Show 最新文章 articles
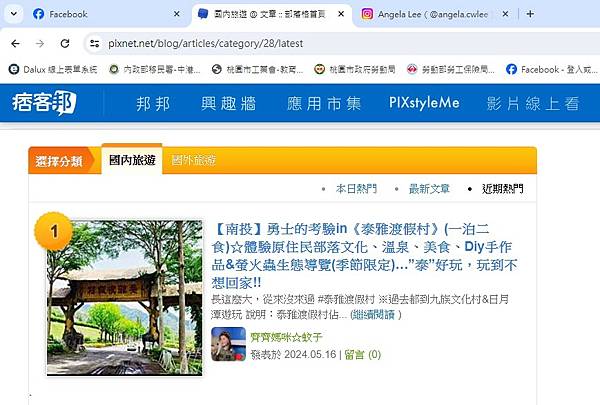Viewport: 600px width, 405px height. pyautogui.click(x=429, y=189)
